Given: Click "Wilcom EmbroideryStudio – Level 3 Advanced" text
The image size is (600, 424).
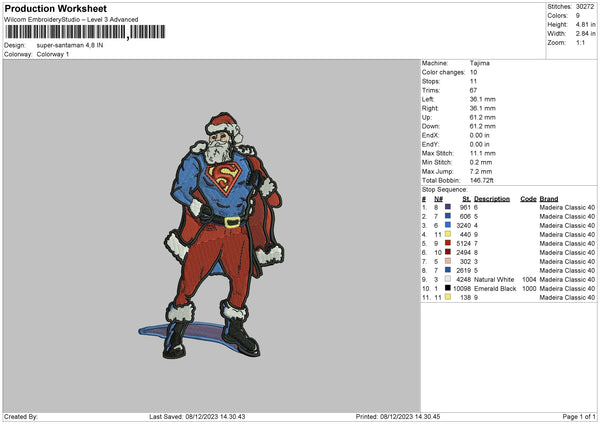Looking at the screenshot, I should click(x=71, y=20).
